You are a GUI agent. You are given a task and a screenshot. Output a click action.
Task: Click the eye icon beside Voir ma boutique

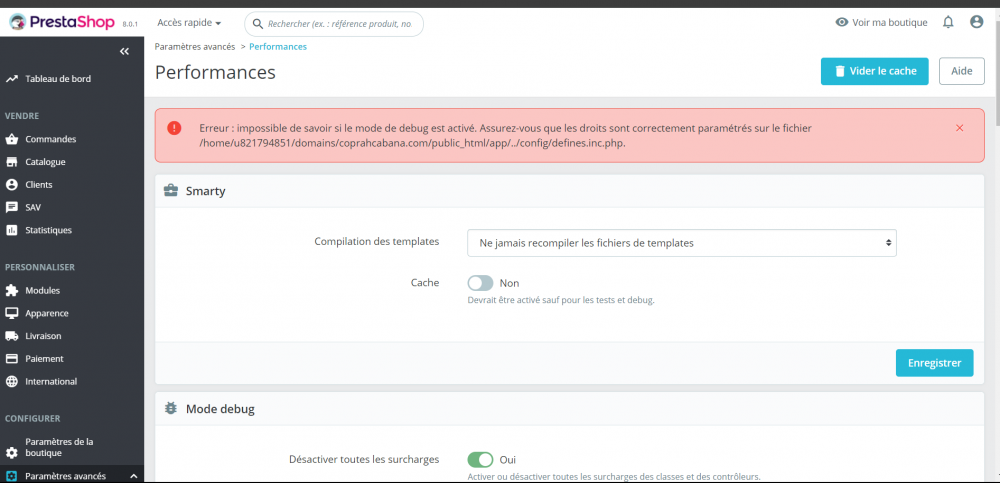coord(842,22)
